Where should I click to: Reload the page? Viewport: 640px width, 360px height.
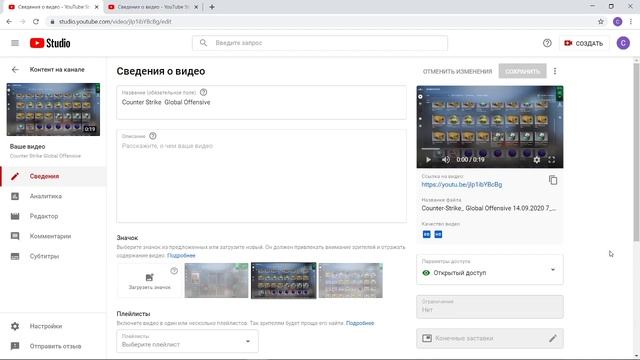[x=36, y=22]
